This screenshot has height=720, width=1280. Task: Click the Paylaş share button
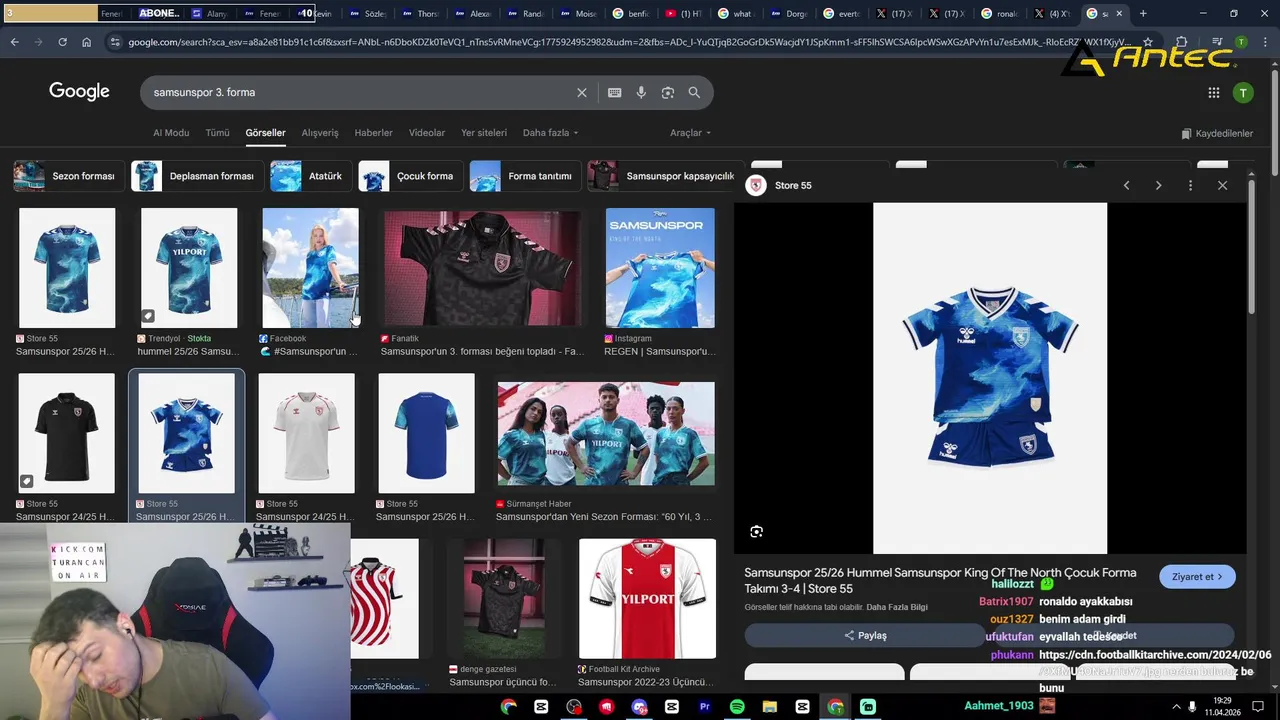865,635
